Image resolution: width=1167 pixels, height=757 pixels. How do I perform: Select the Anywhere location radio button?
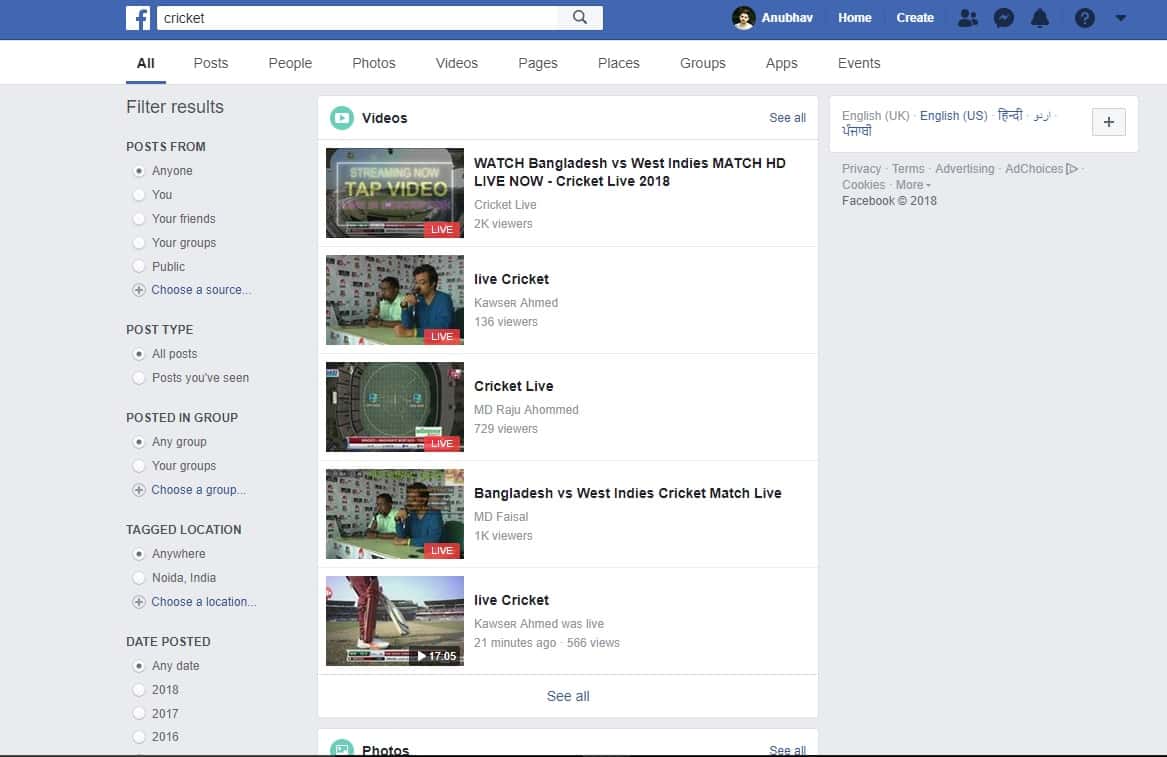(x=138, y=554)
